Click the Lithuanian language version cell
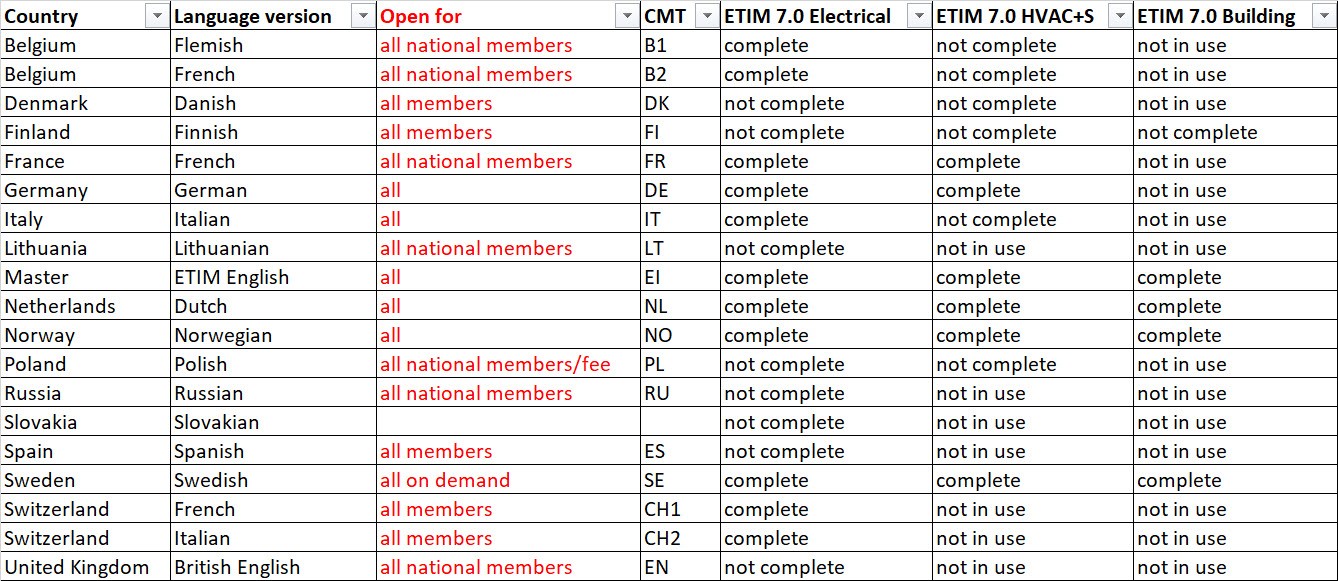Screen dimensions: 1338x581 point(273,248)
